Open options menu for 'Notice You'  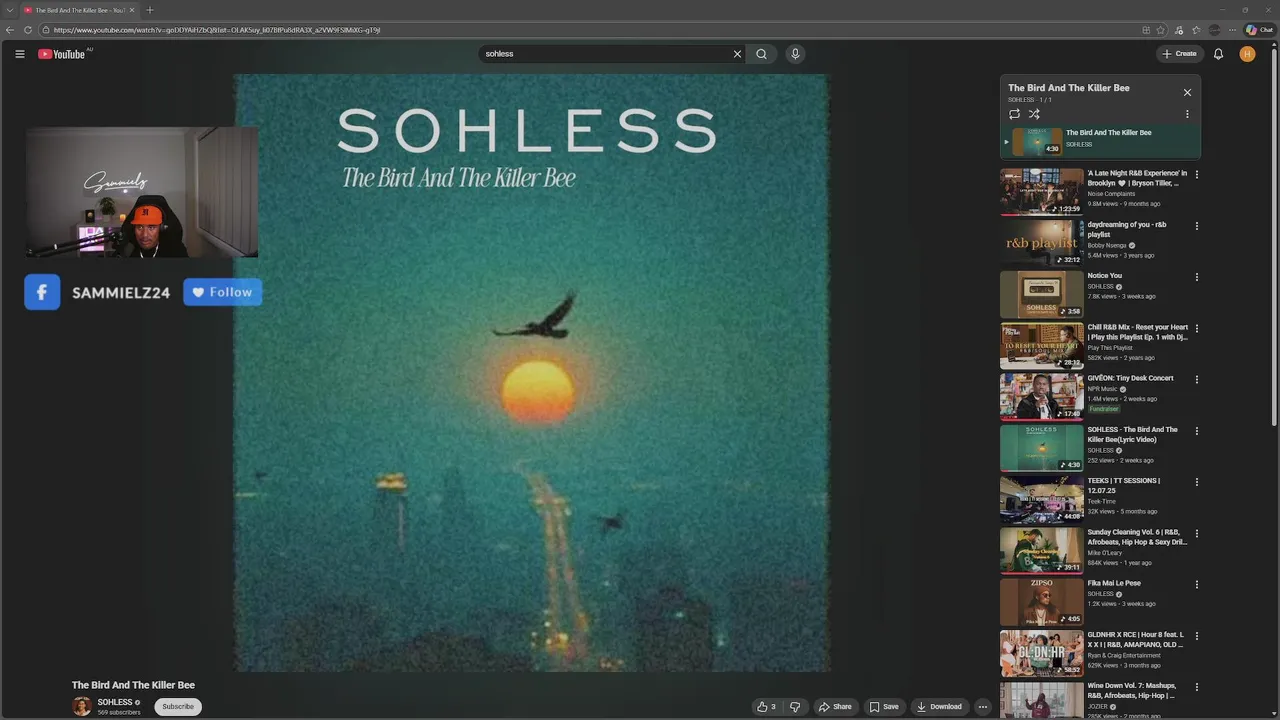pos(1197,277)
